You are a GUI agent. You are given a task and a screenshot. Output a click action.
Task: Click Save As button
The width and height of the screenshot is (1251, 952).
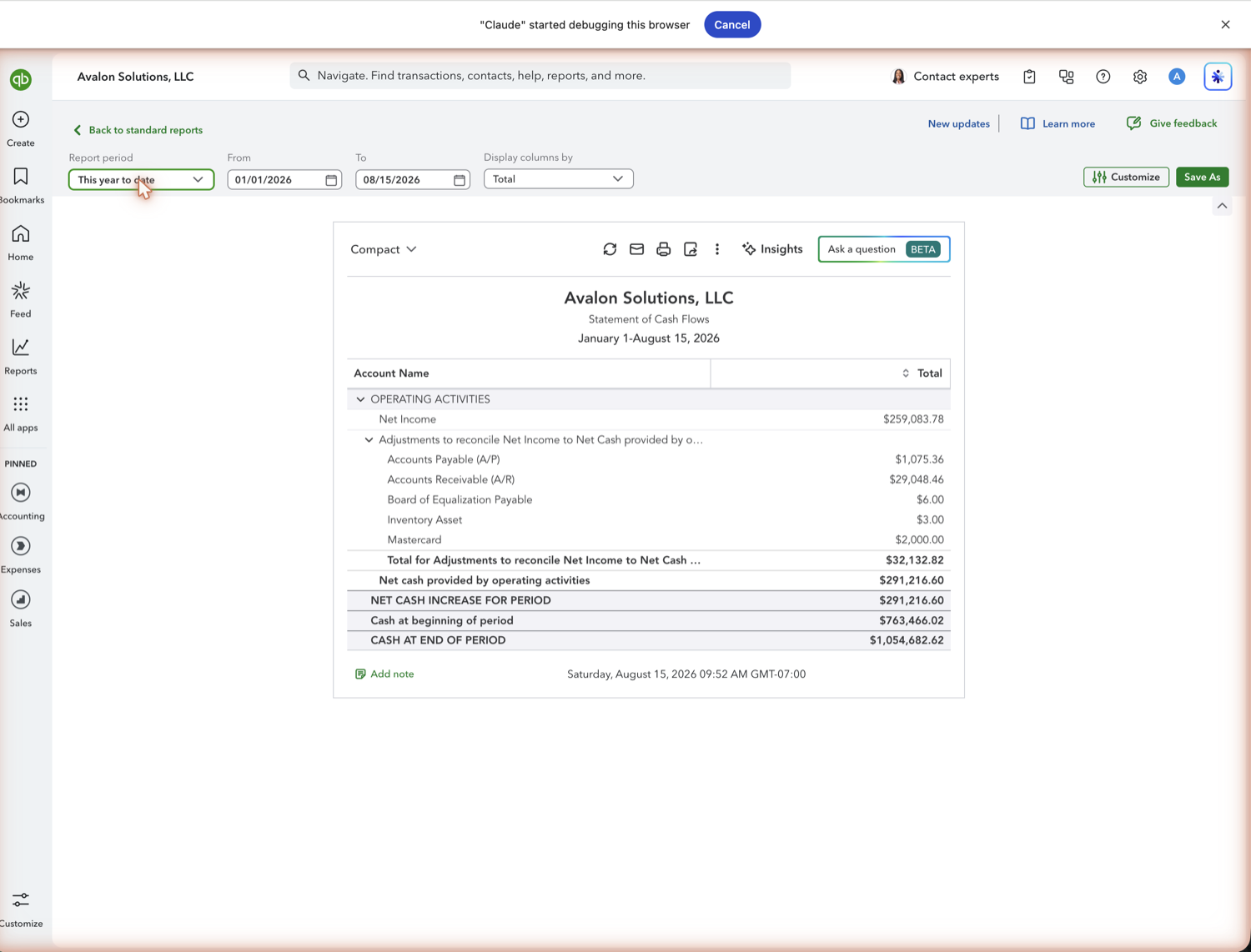pos(1202,177)
